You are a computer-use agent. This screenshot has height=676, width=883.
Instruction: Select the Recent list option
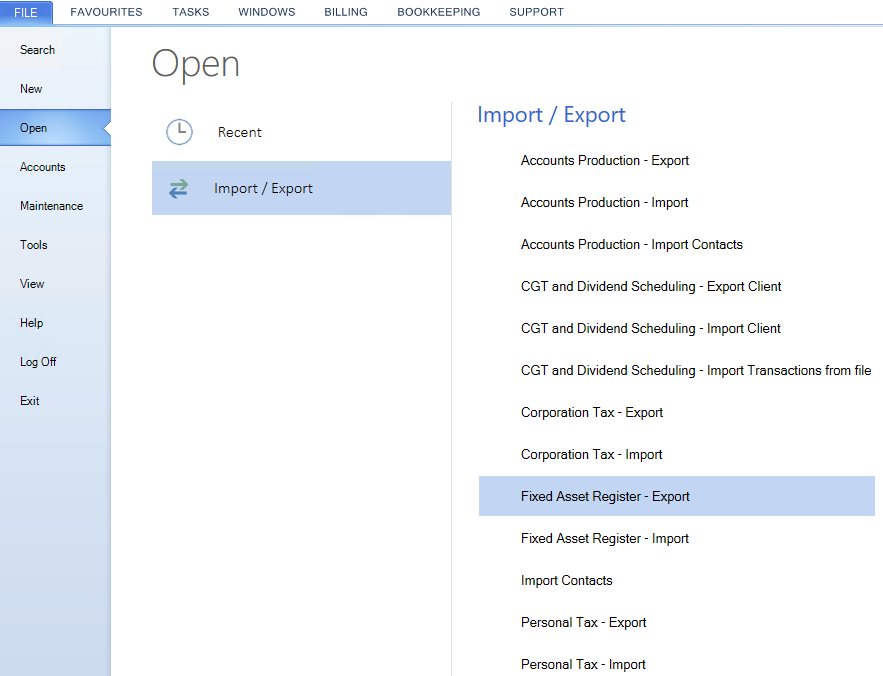click(x=301, y=132)
